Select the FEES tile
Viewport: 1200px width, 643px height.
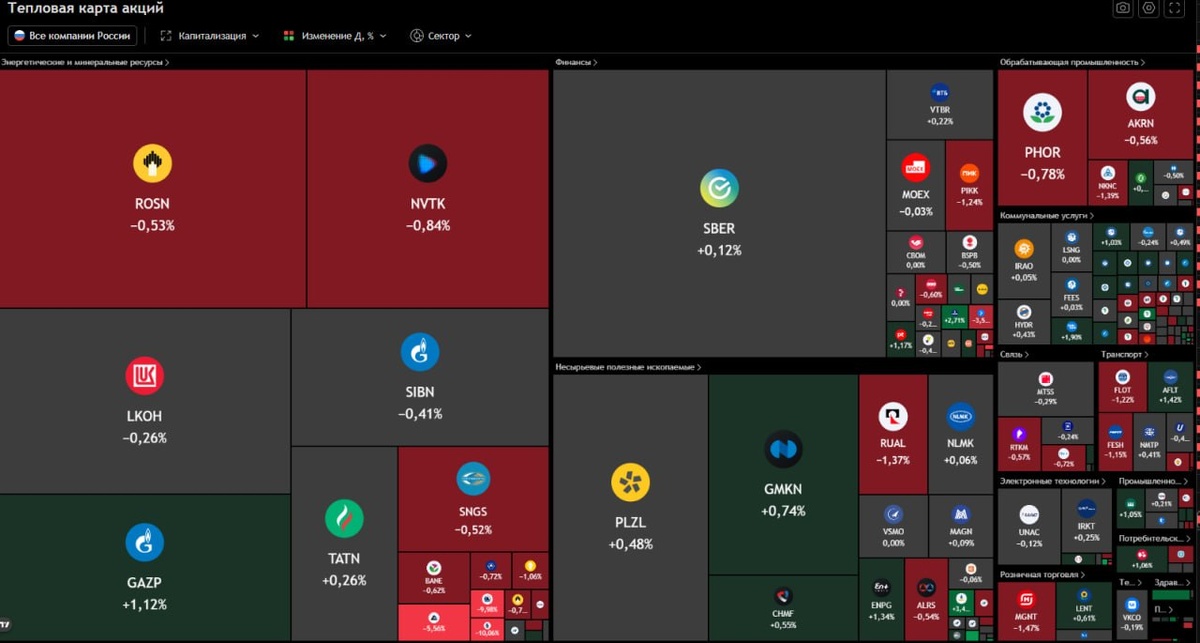pyautogui.click(x=1072, y=295)
